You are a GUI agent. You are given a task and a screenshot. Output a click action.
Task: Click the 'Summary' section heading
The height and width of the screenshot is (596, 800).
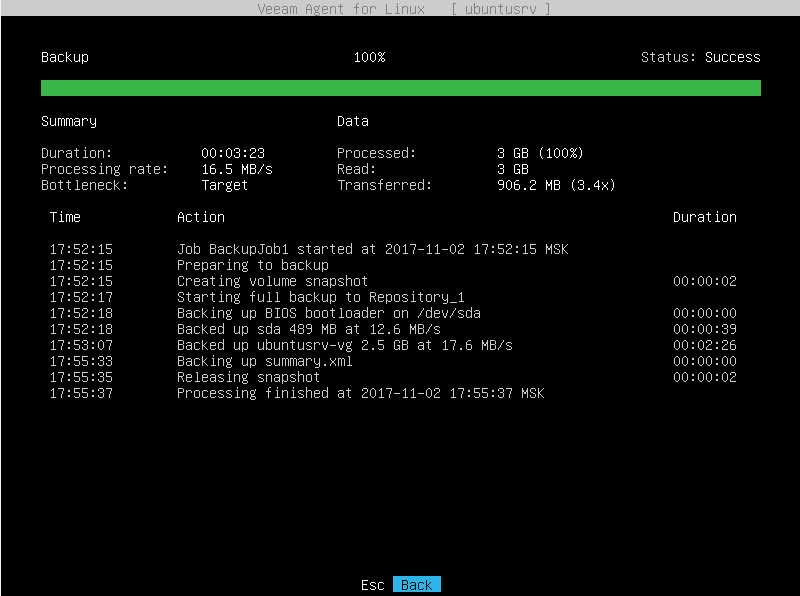69,121
